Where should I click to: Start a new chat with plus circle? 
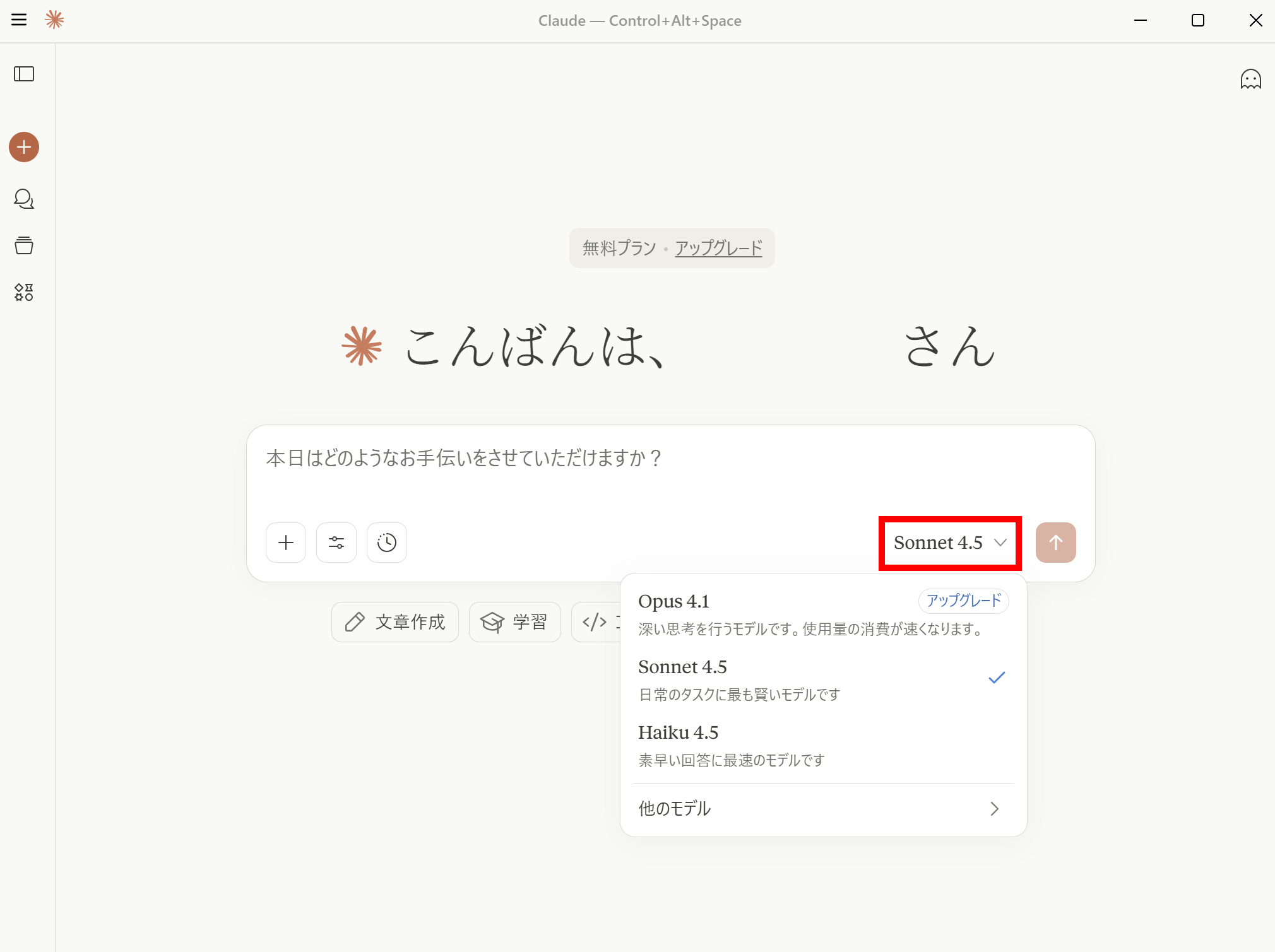click(x=24, y=147)
